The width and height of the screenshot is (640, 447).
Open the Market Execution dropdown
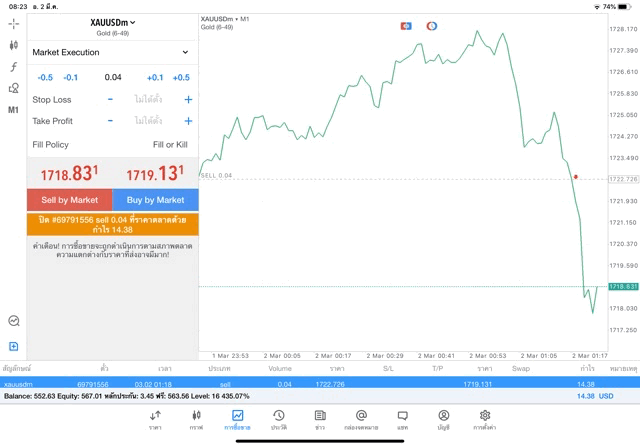coord(111,52)
